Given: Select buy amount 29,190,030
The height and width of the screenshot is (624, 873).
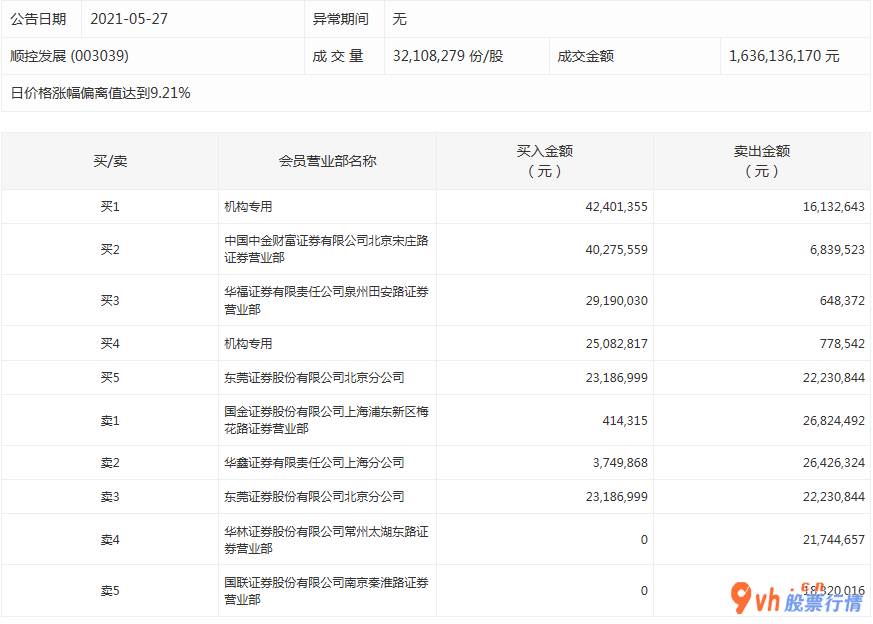Looking at the screenshot, I should coord(616,301).
